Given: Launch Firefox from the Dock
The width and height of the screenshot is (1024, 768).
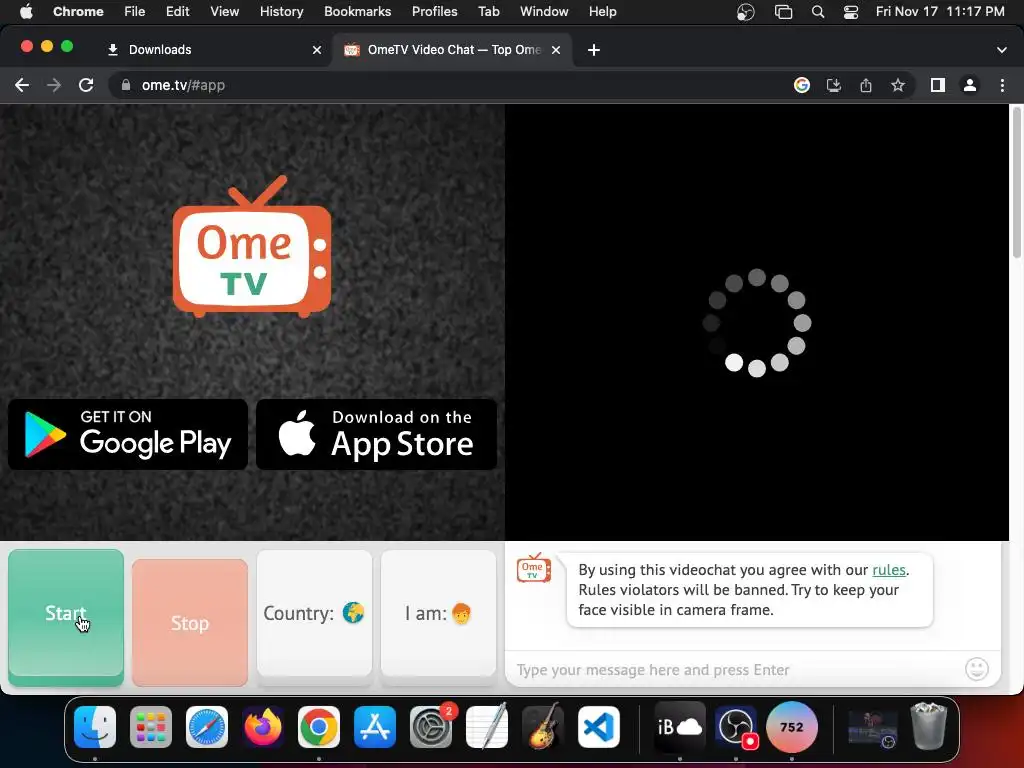Looking at the screenshot, I should click(263, 727).
